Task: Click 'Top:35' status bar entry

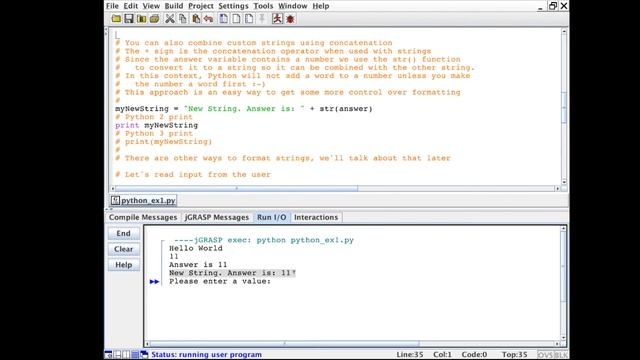Action: 515,355
